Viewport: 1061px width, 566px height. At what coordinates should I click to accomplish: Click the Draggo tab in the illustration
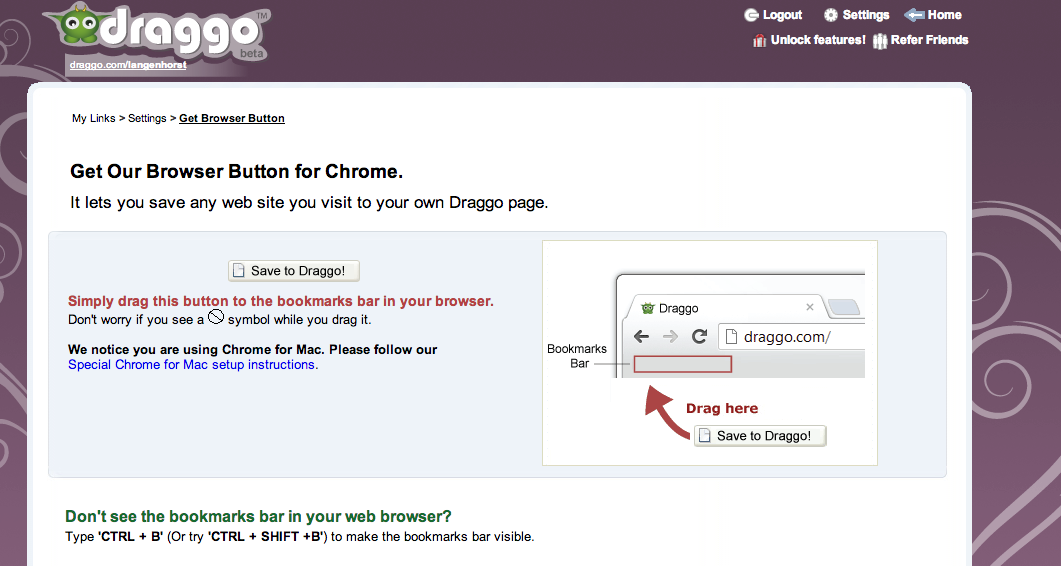[727, 308]
